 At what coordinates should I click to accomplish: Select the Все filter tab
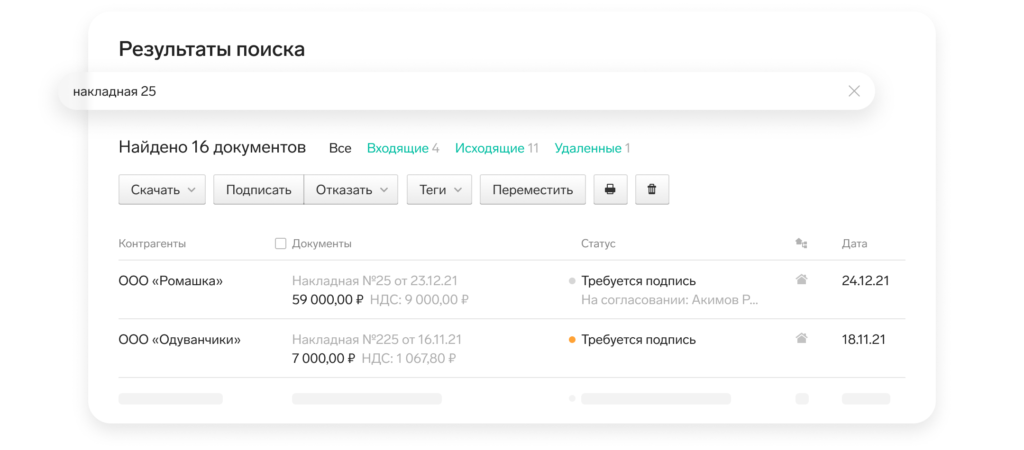coord(340,148)
